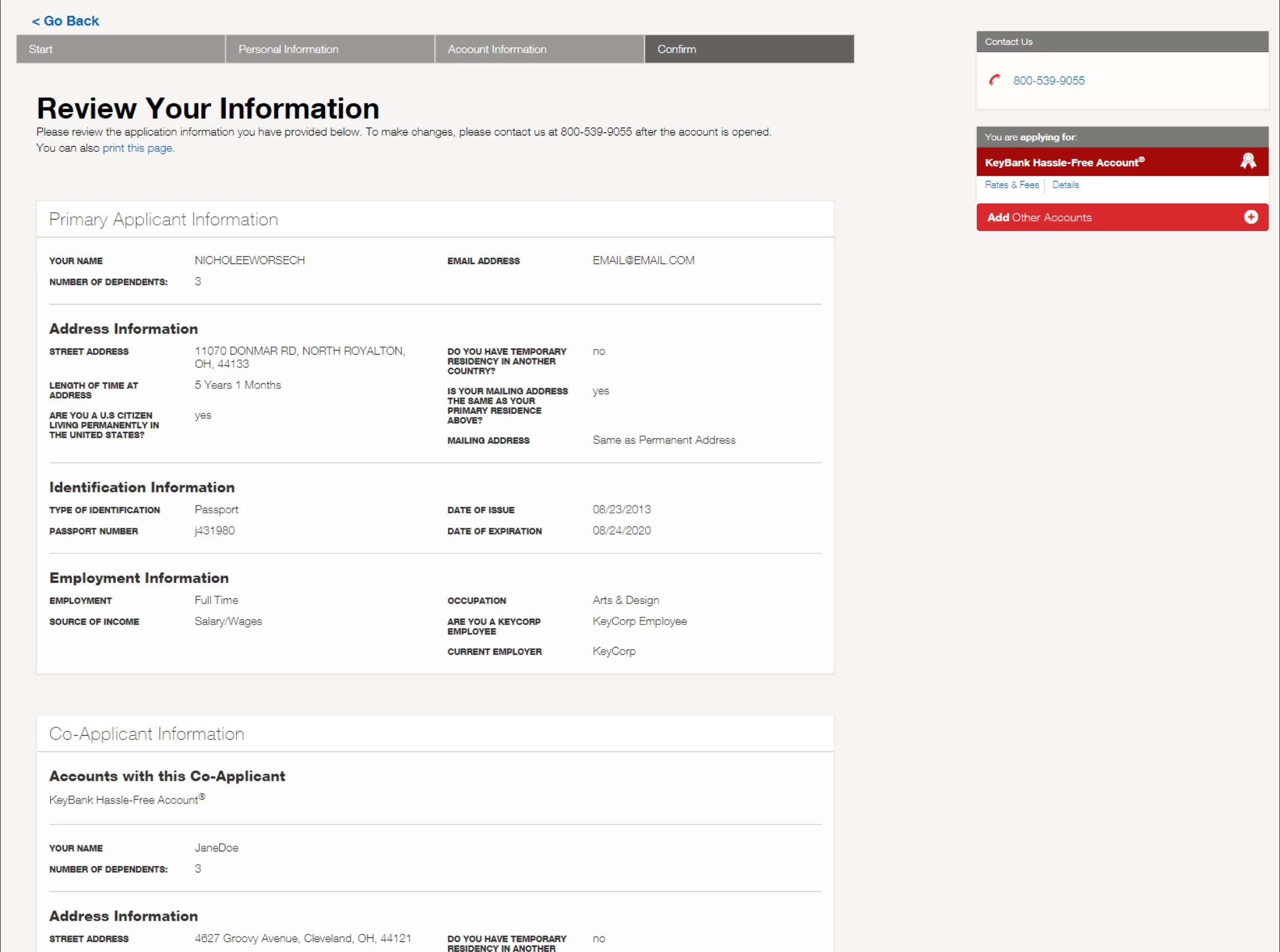The width and height of the screenshot is (1280, 952).
Task: Click the Primary Applicant Information heading
Action: click(x=164, y=220)
